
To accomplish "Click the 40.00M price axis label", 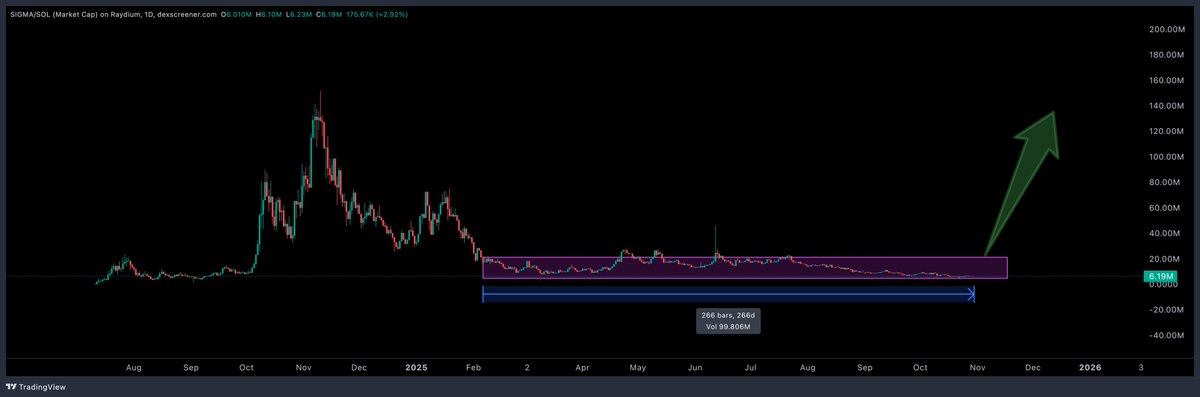I will 1165,234.
